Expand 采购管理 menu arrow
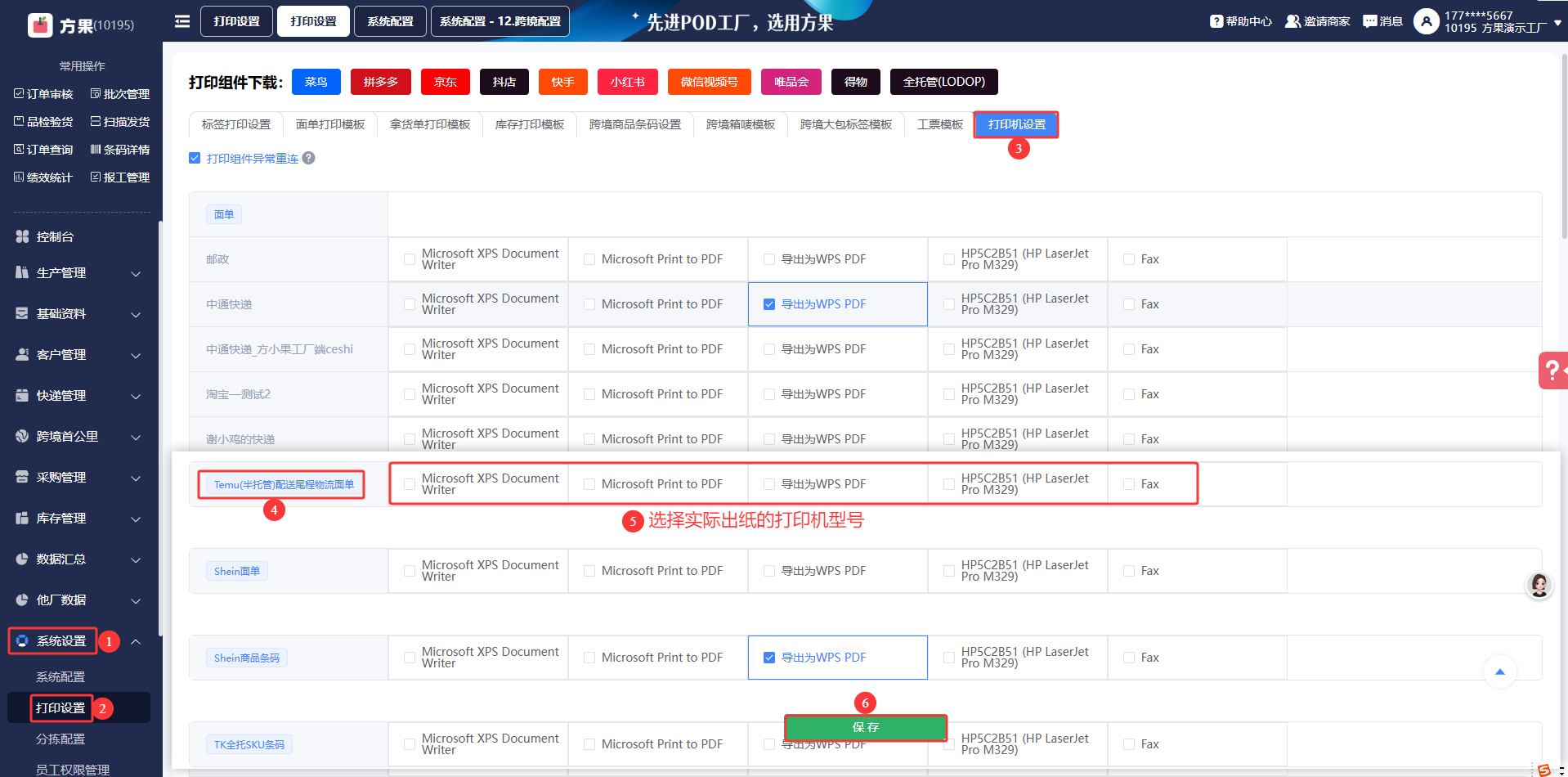The image size is (1568, 777). (x=136, y=478)
